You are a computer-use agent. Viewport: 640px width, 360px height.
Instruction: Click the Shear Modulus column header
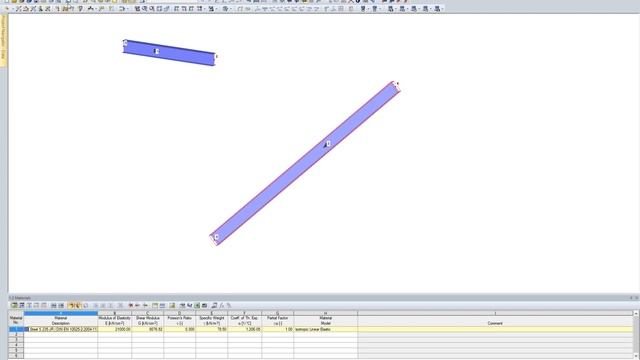148,320
